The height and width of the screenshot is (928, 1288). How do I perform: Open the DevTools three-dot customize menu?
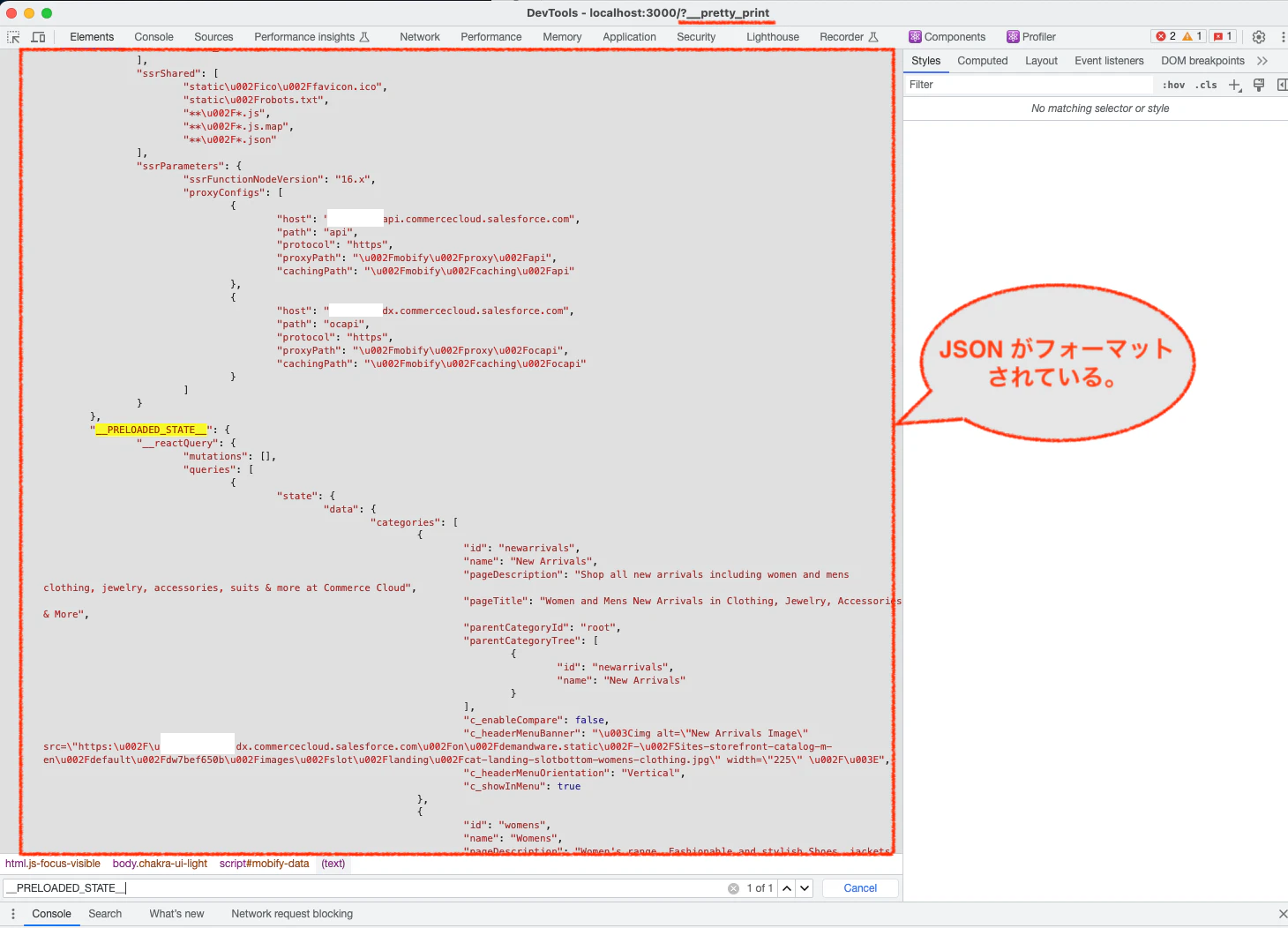point(1283,37)
